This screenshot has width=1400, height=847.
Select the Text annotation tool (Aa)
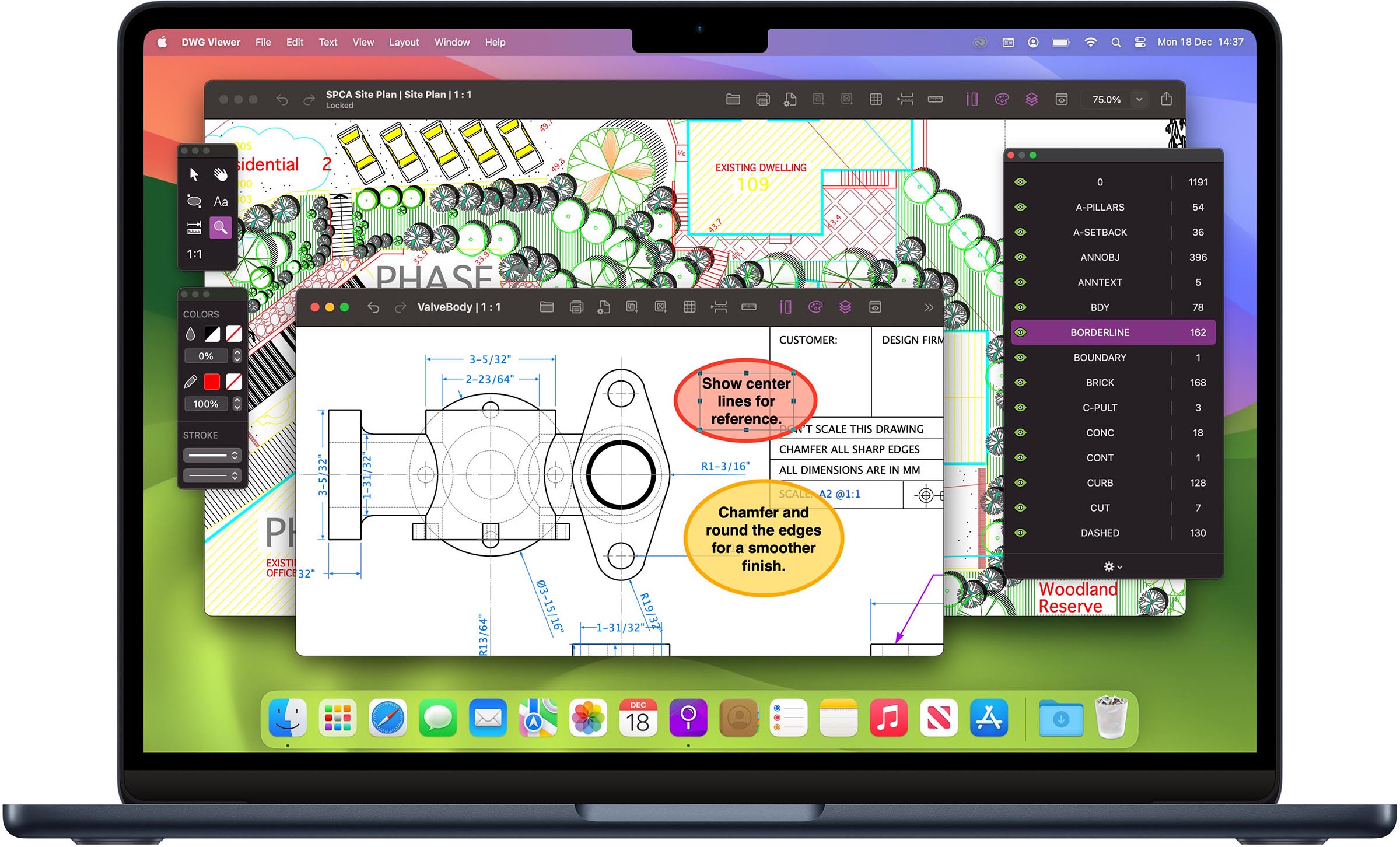click(x=220, y=201)
